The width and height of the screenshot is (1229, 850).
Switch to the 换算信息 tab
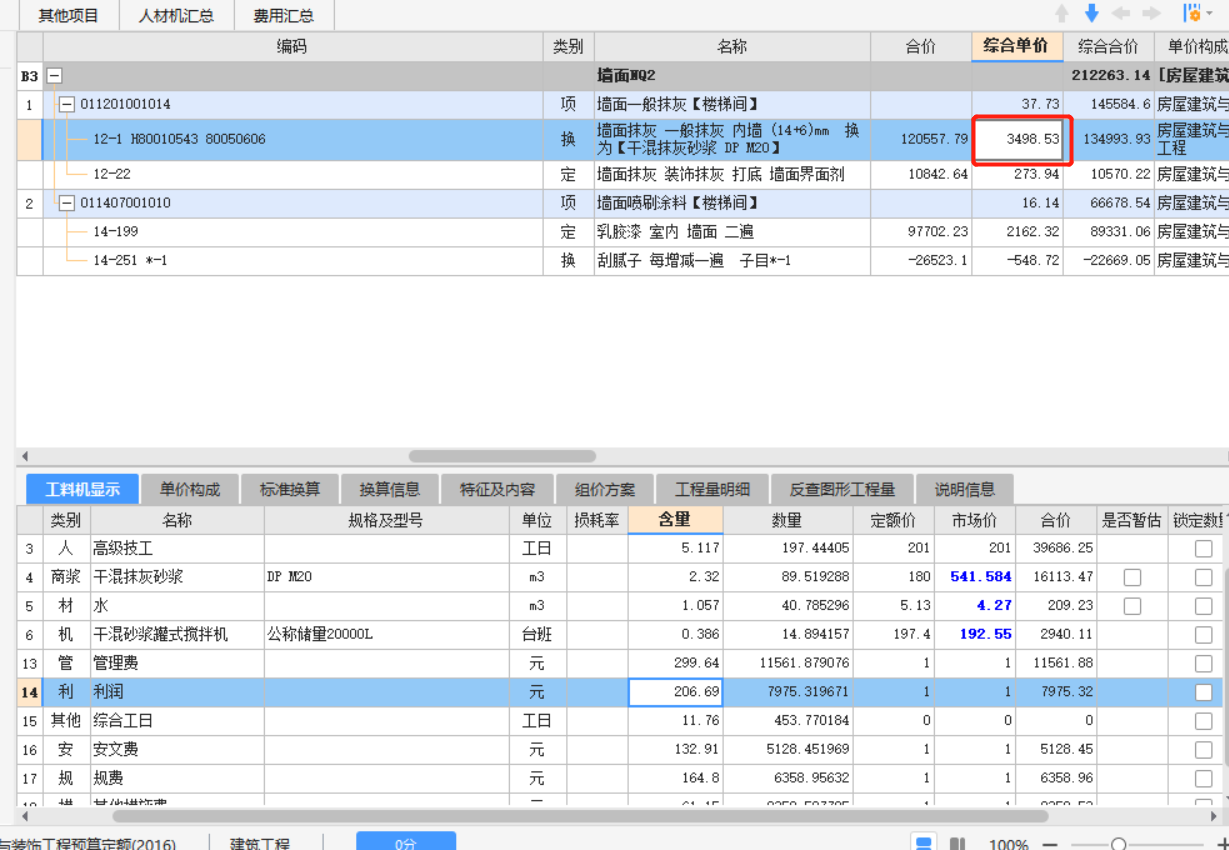[x=390, y=490]
